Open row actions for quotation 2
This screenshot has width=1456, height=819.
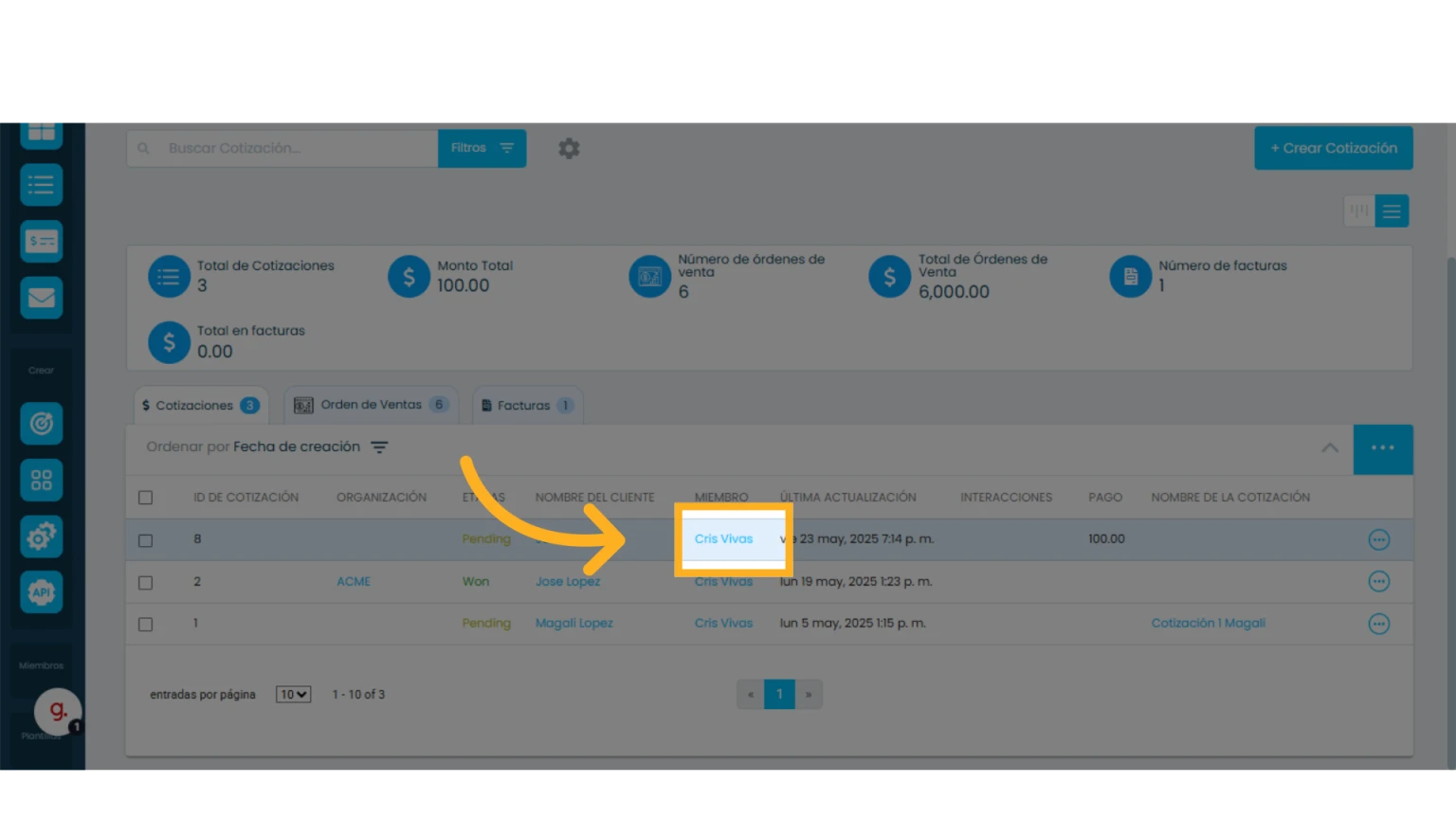tap(1379, 581)
